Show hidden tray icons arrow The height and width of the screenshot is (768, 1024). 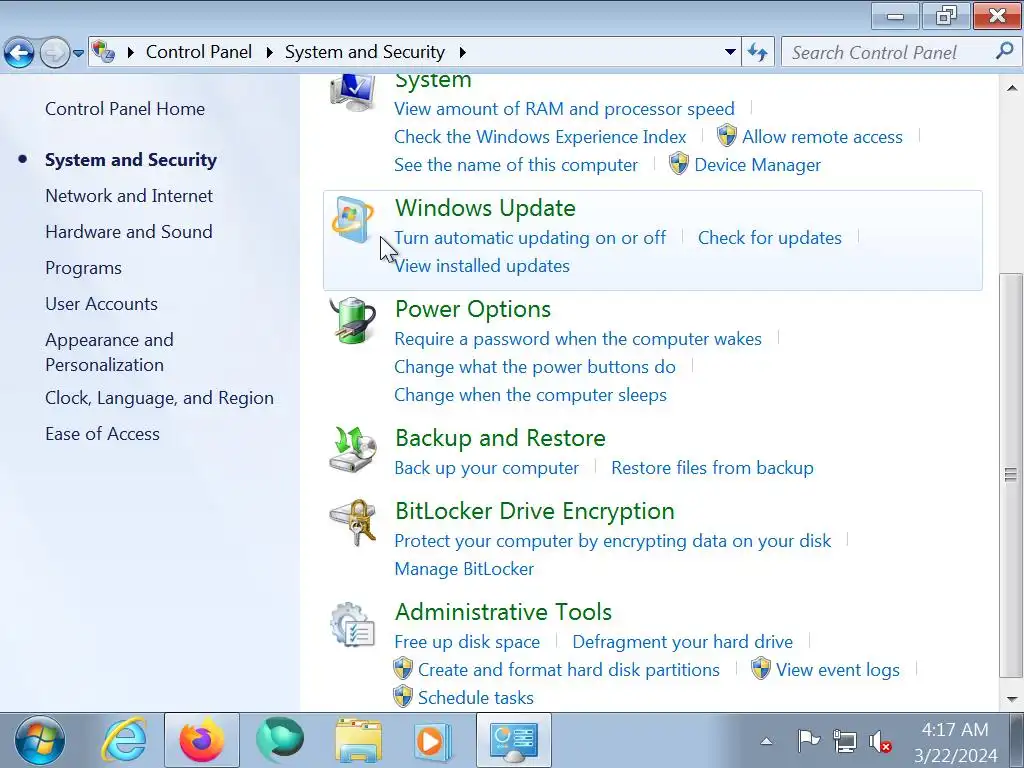pyautogui.click(x=767, y=741)
